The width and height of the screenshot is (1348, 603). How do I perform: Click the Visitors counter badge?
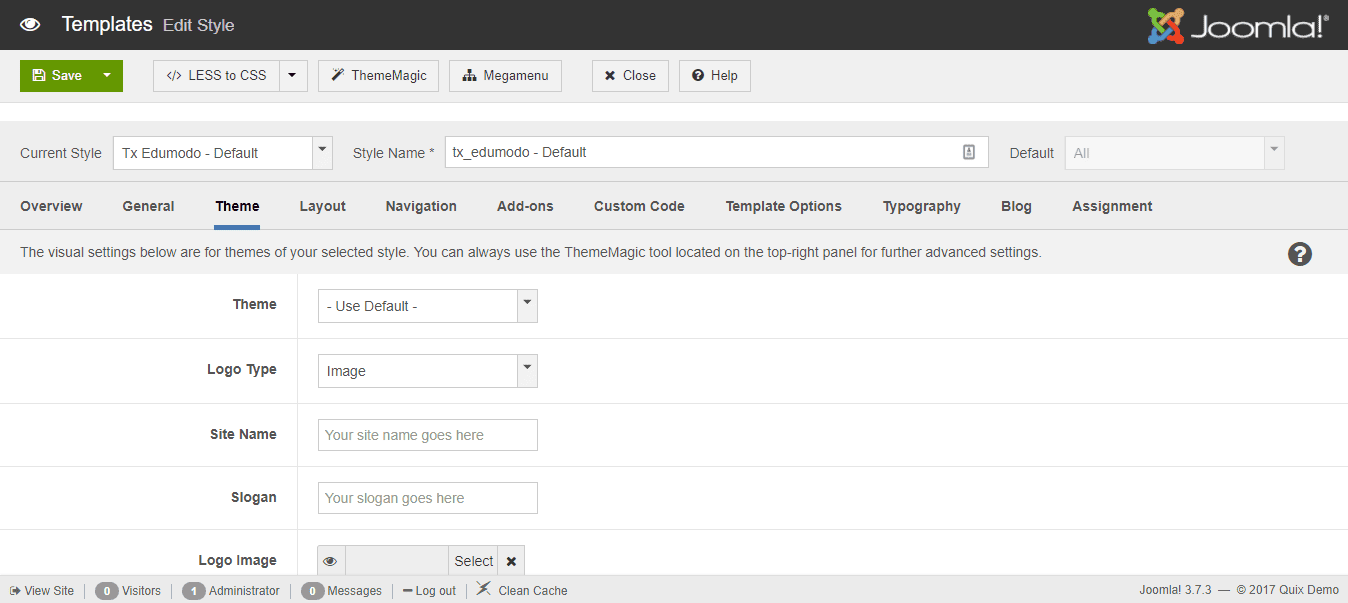coord(106,590)
